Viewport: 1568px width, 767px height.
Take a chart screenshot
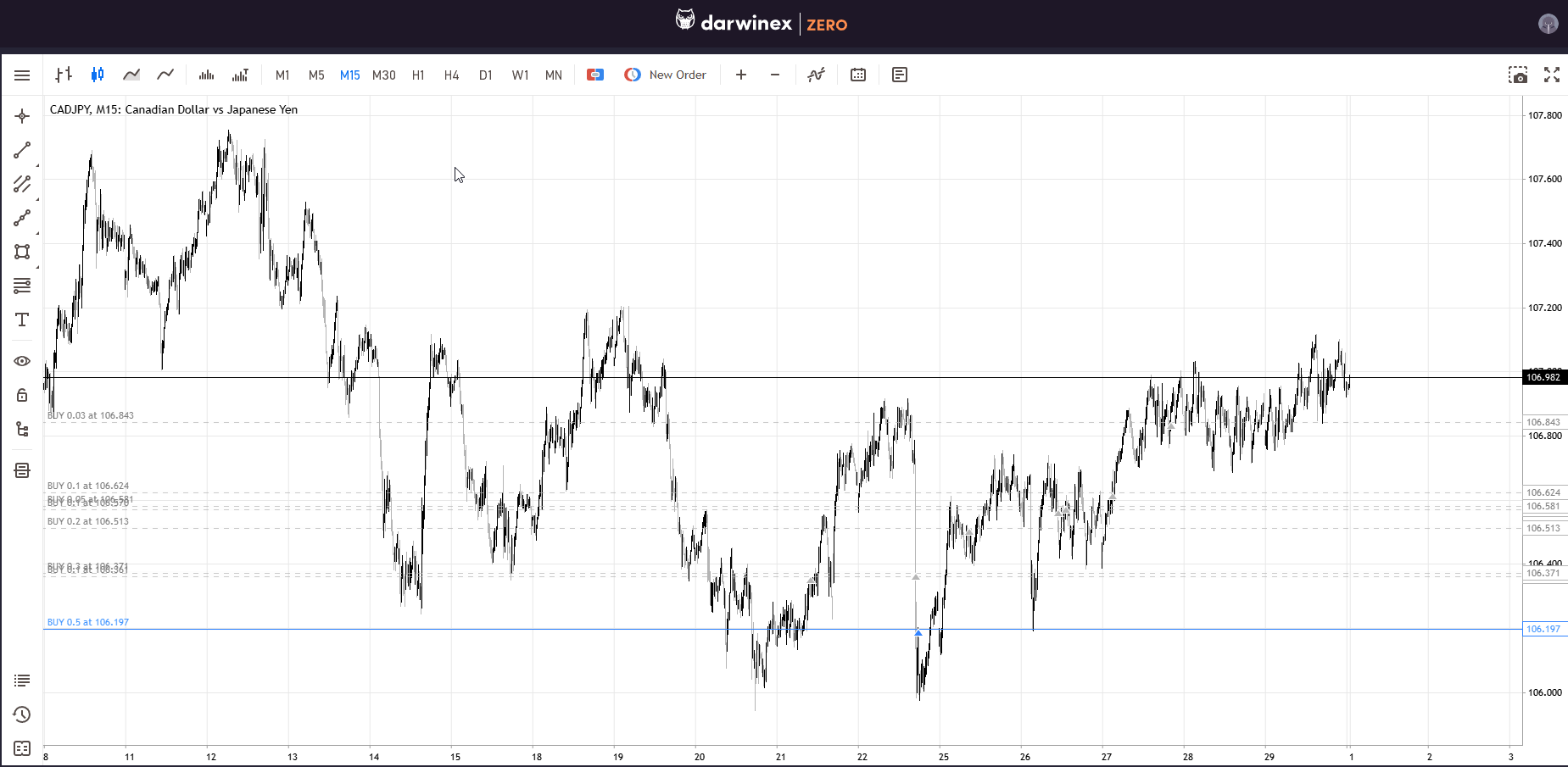tap(1518, 75)
